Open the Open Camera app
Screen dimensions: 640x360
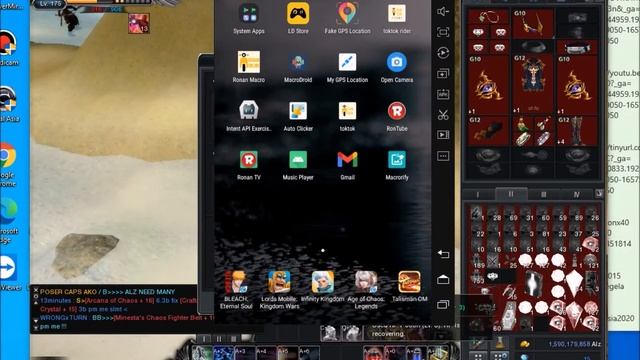397,62
